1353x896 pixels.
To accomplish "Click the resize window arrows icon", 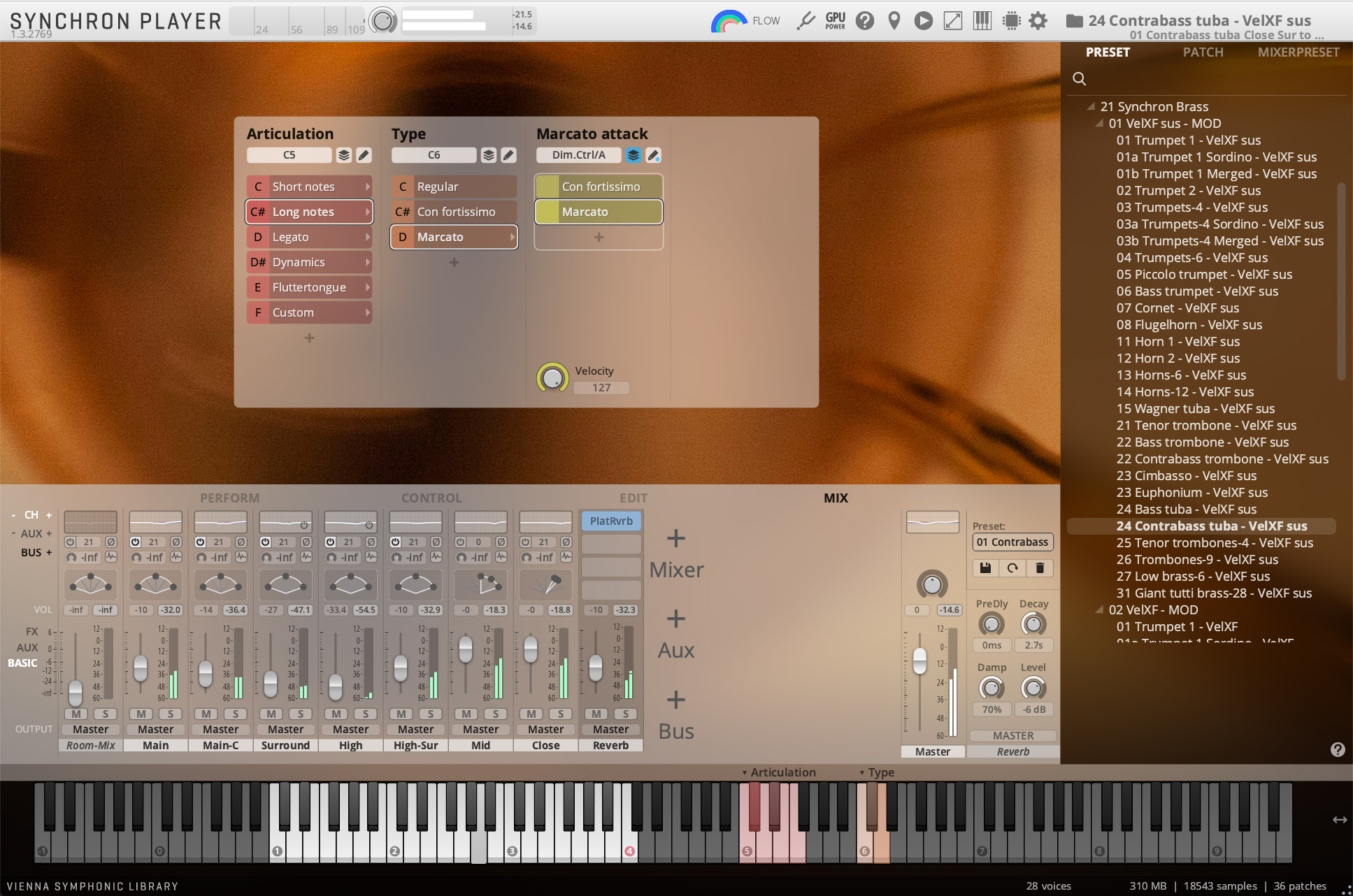I will 952,21.
